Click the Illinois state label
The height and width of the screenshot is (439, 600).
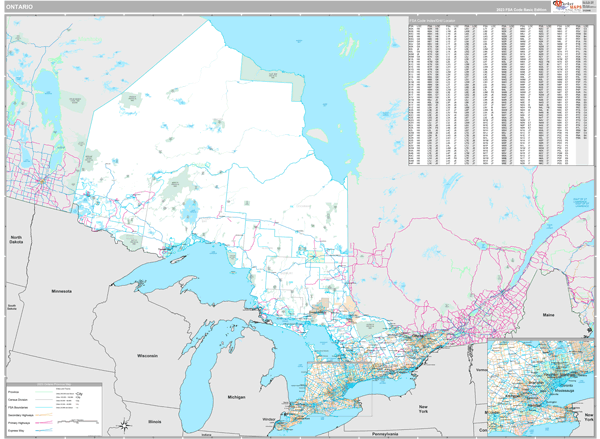(152, 421)
